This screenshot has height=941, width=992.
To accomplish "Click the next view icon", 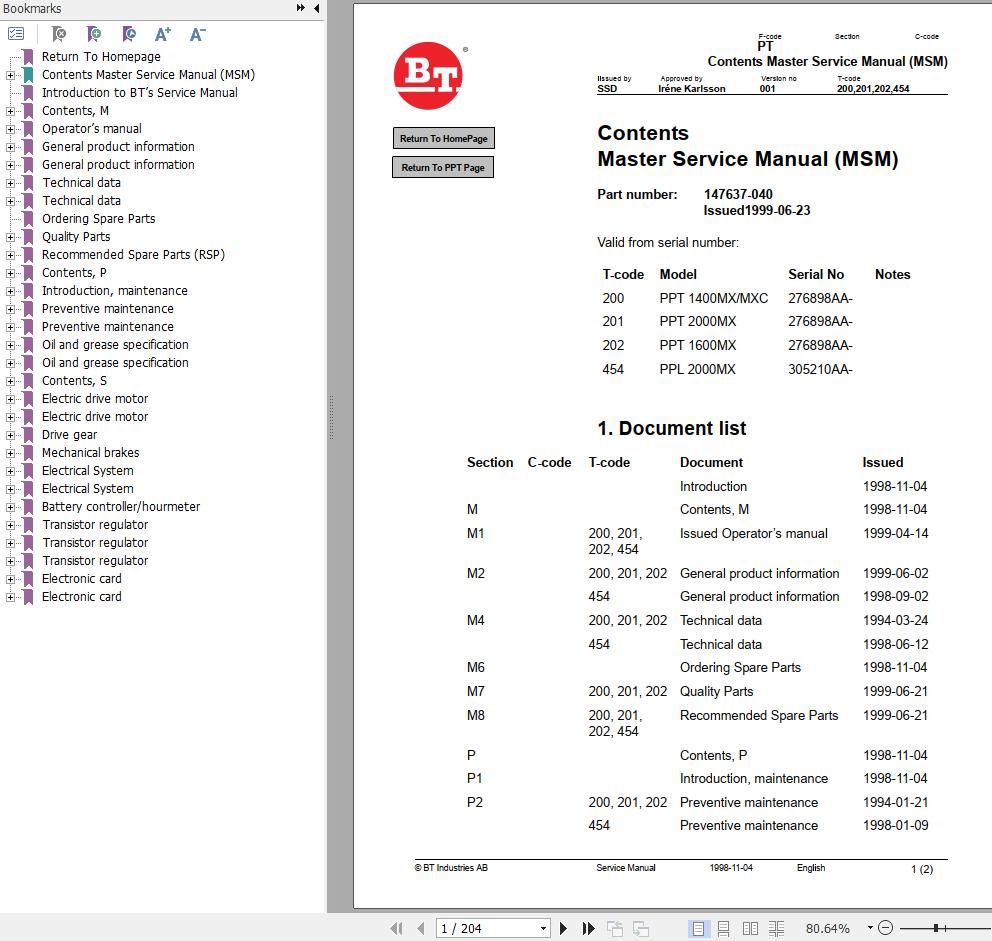I will [x=641, y=928].
